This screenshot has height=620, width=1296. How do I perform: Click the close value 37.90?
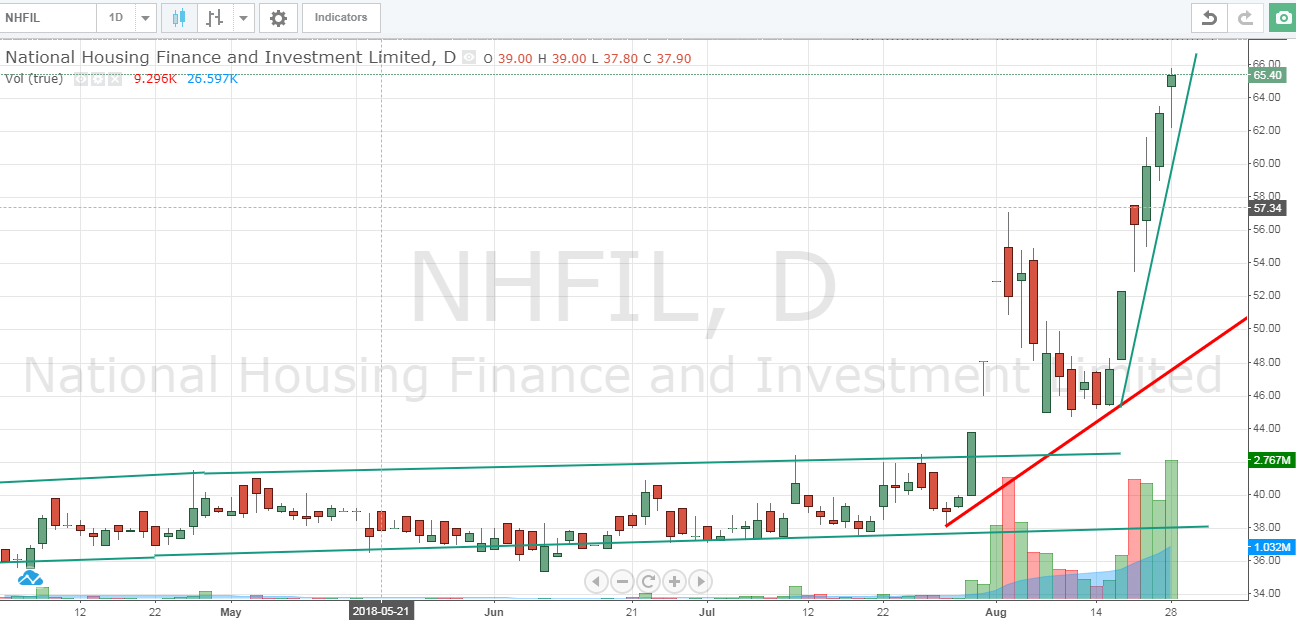pyautogui.click(x=673, y=59)
